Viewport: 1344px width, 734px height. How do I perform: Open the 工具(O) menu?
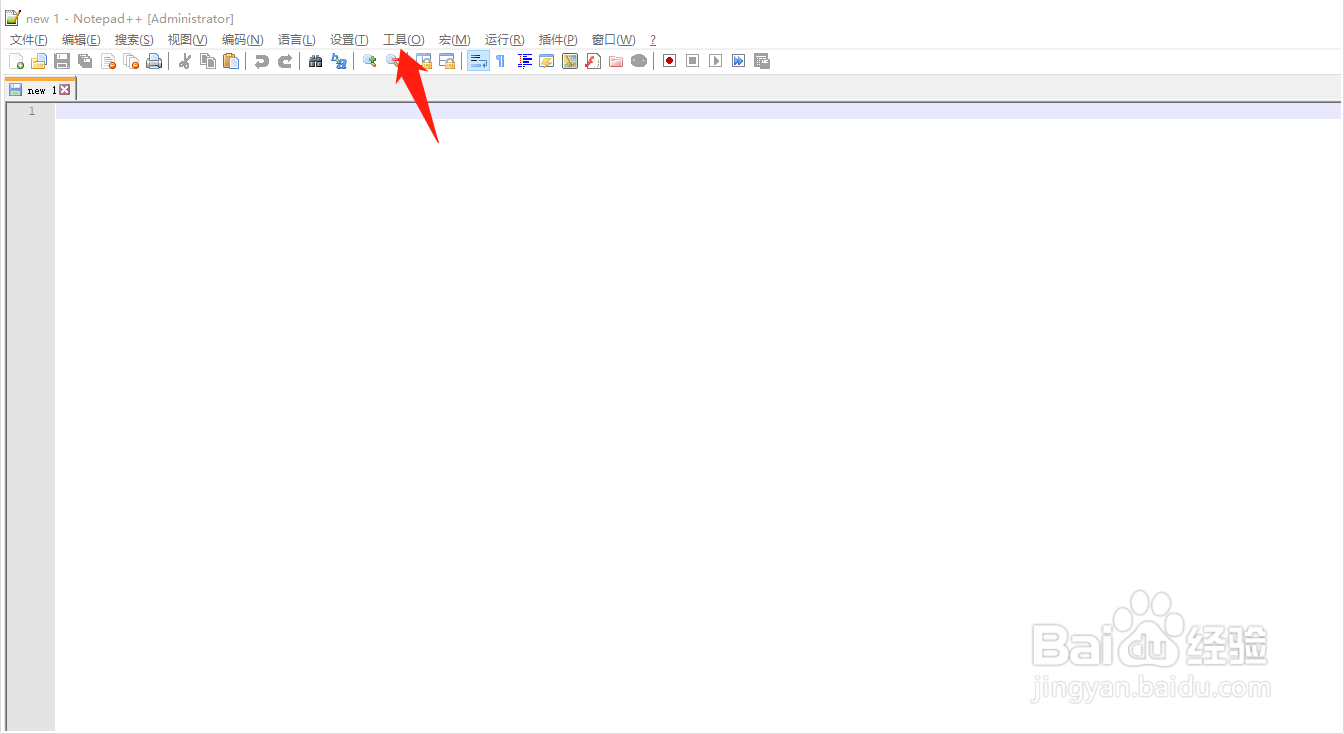point(404,40)
